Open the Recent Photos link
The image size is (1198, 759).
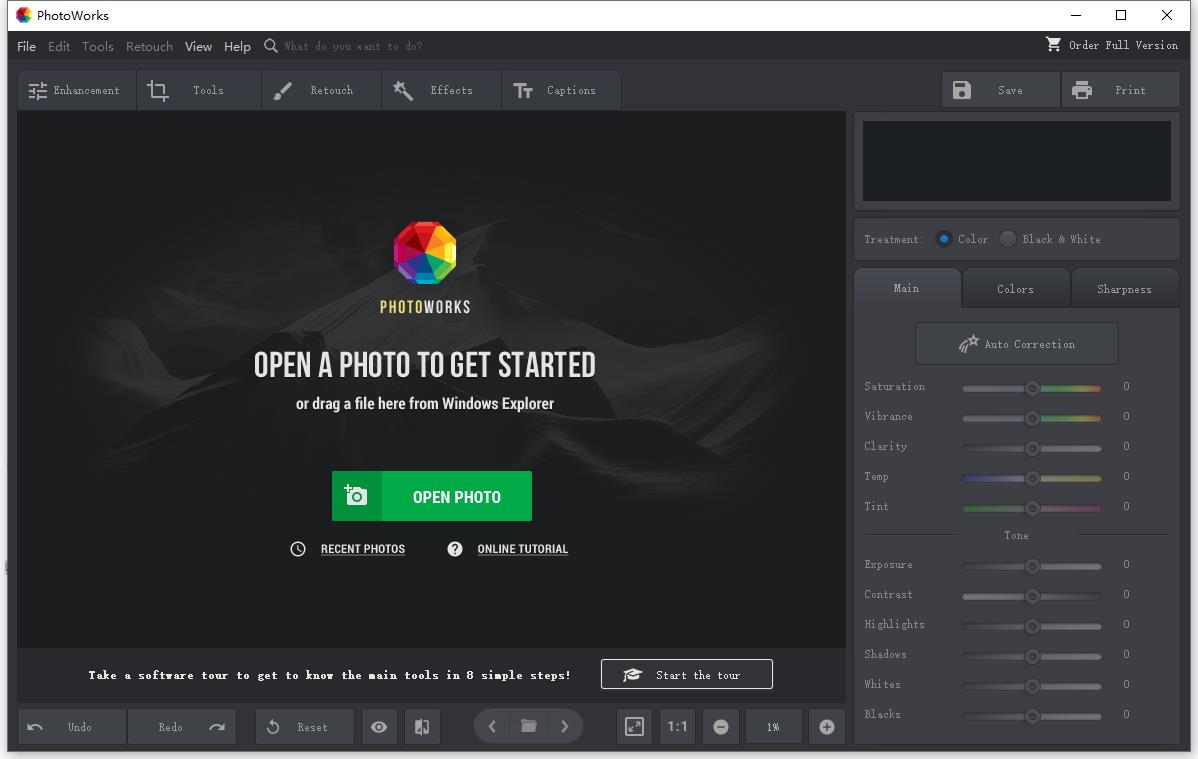click(x=362, y=549)
